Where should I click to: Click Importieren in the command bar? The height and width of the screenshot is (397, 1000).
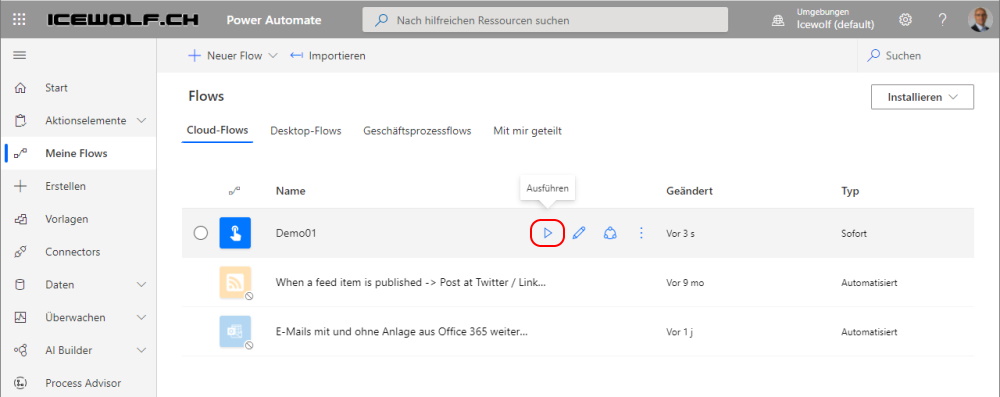click(x=328, y=56)
